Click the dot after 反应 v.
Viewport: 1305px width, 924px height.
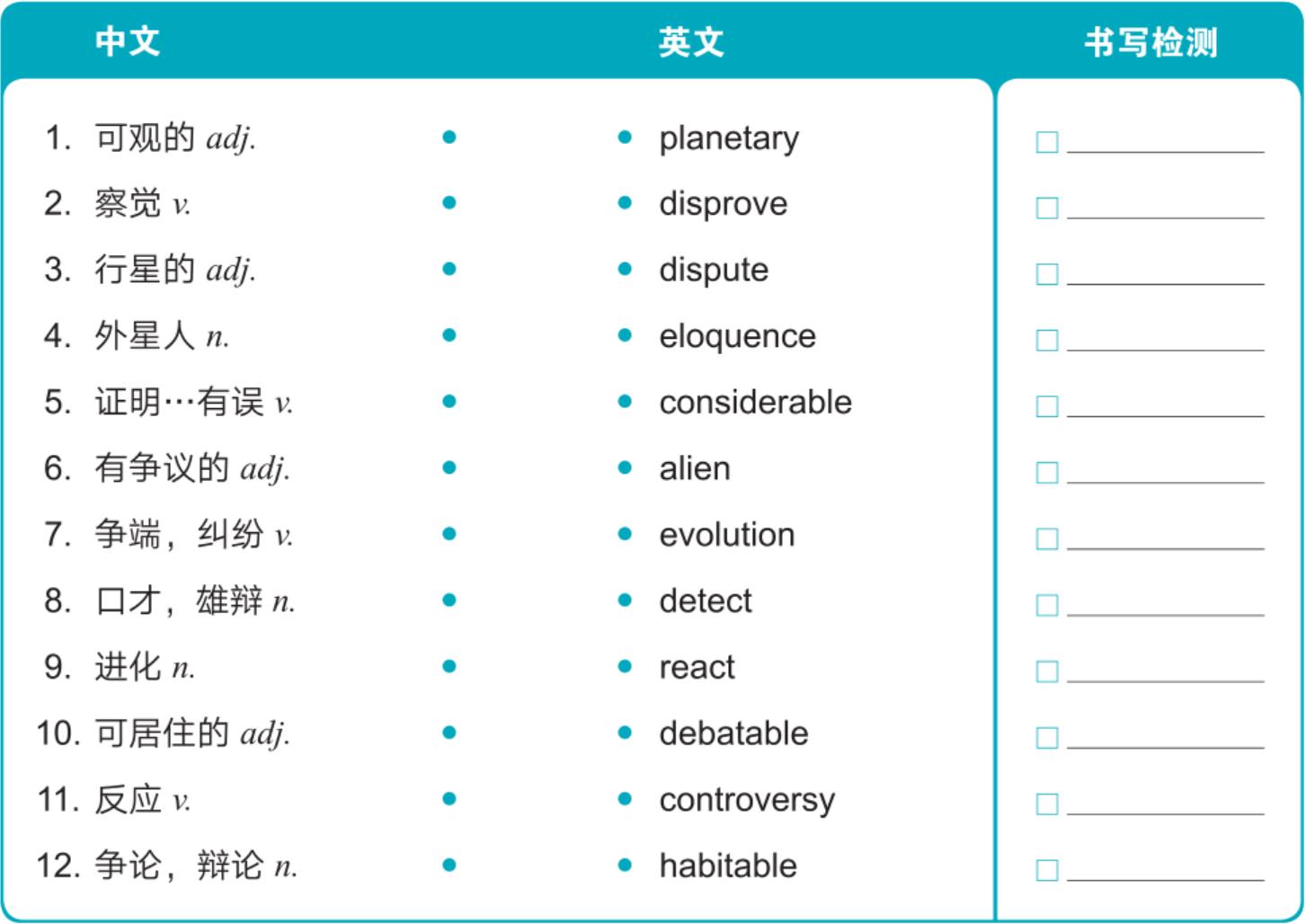click(449, 799)
